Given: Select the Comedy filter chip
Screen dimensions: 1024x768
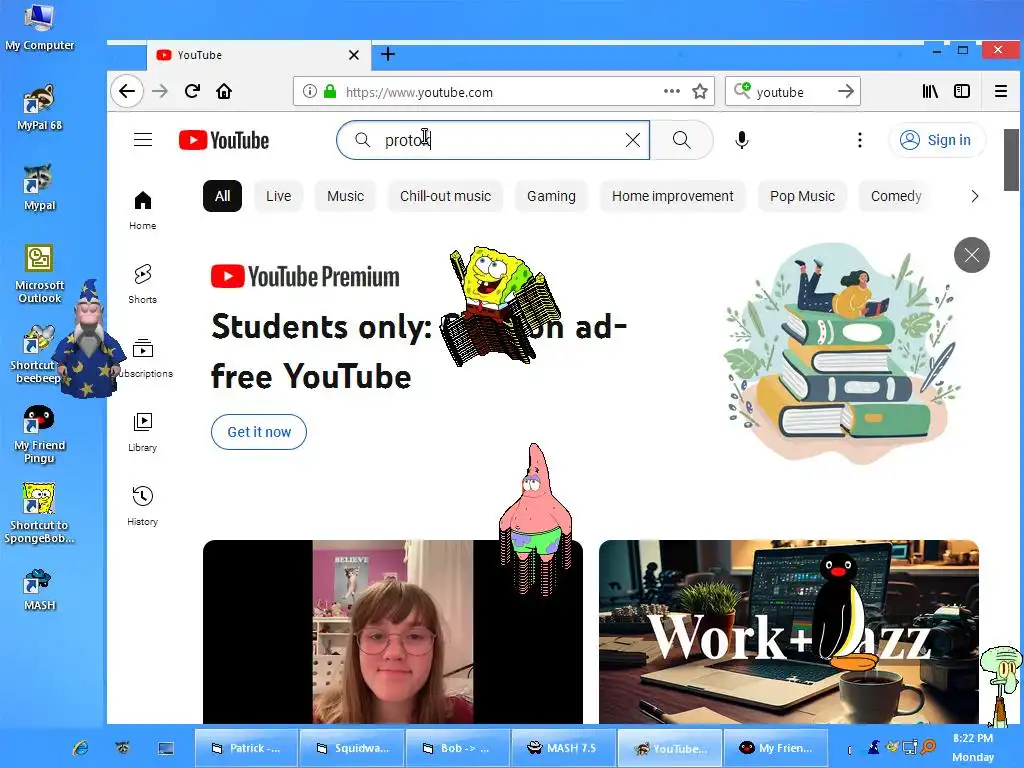Looking at the screenshot, I should 896,196.
